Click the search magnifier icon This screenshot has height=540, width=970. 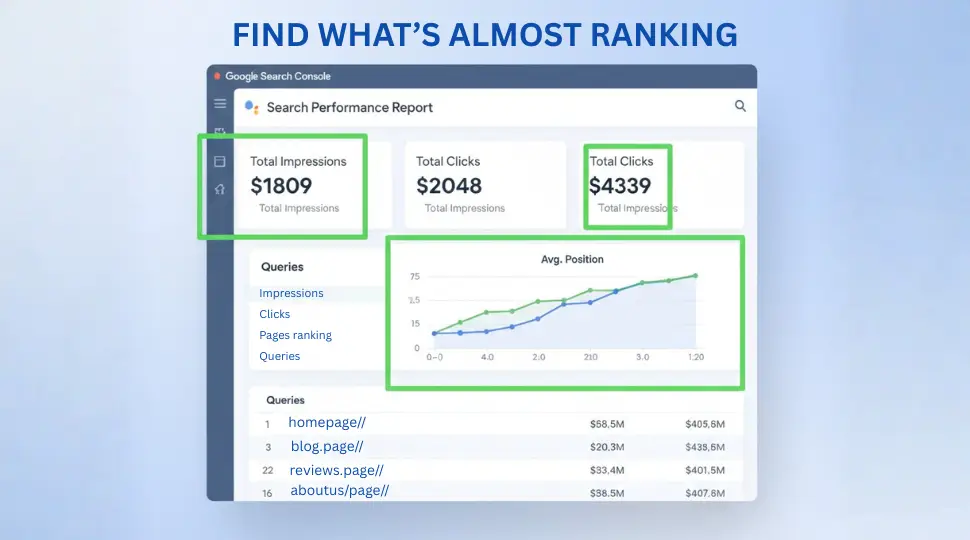(x=740, y=106)
